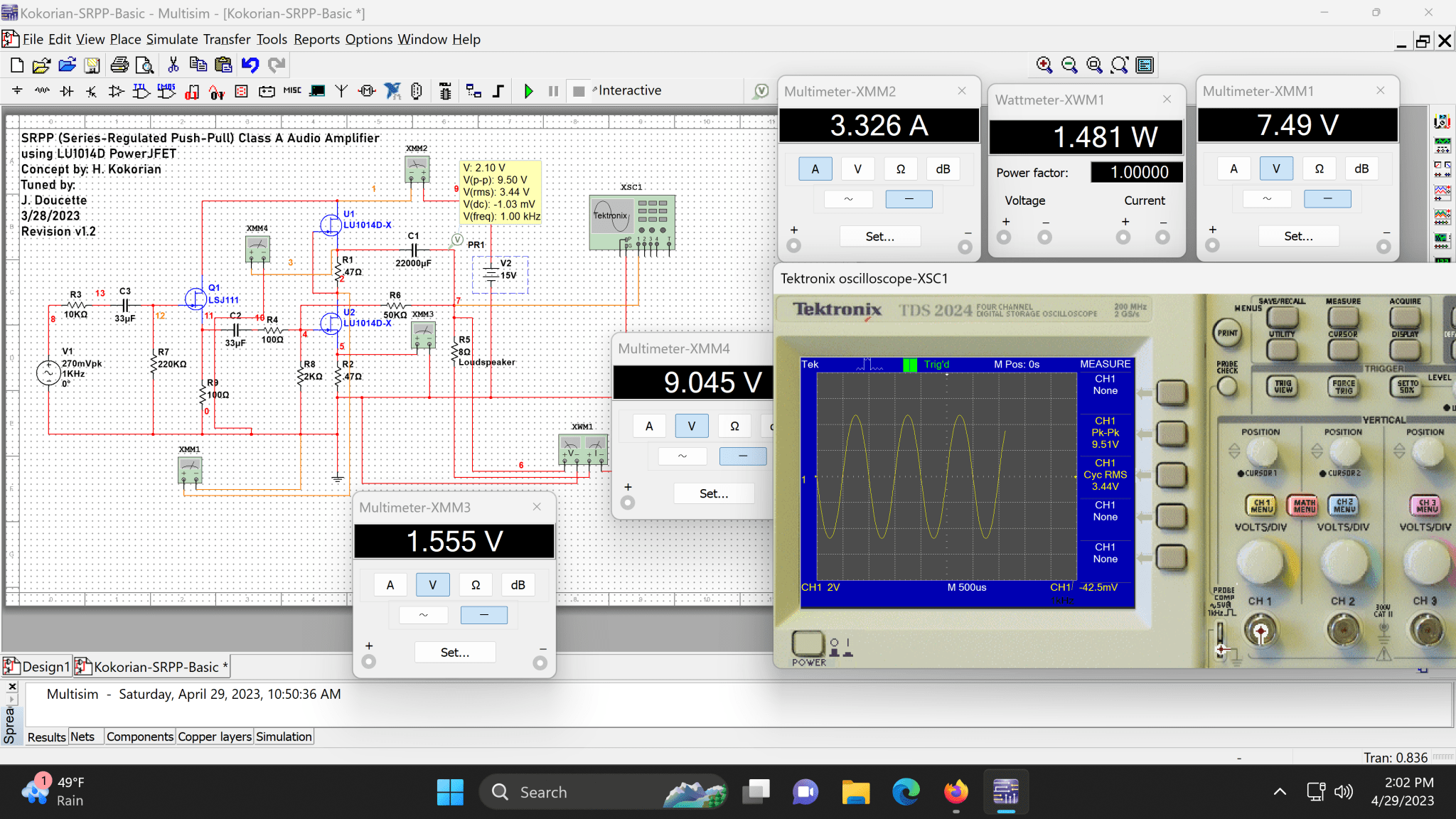Place a basic component (resistor icon)
Viewport: 1456px width, 819px height.
[42, 91]
